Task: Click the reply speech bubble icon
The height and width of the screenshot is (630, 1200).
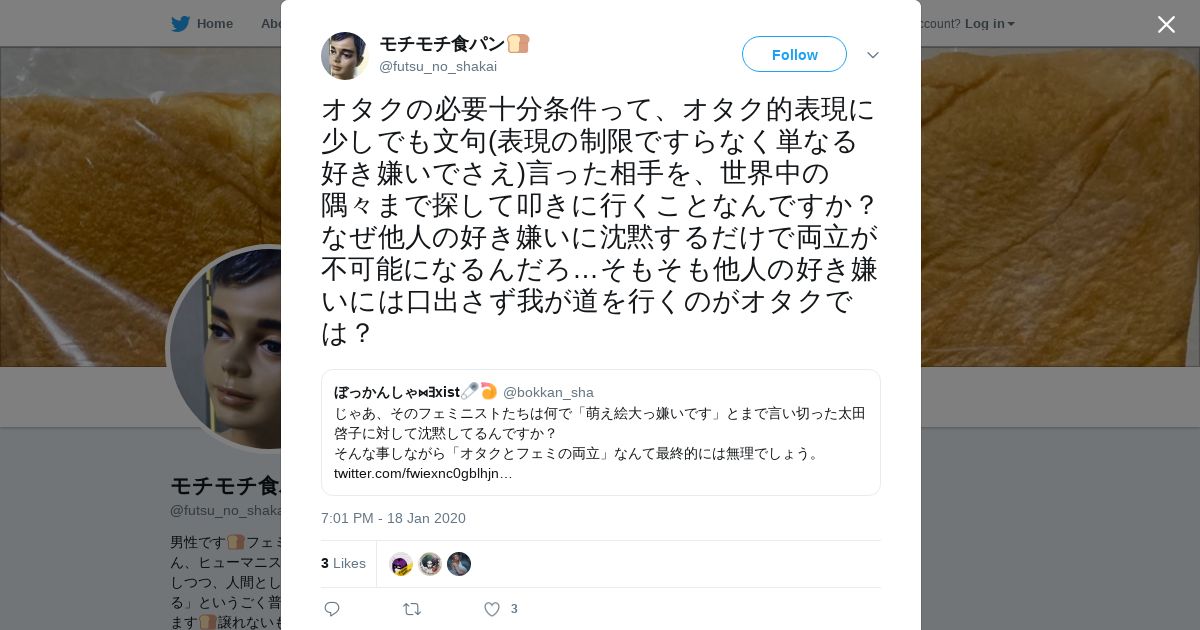Action: [332, 609]
